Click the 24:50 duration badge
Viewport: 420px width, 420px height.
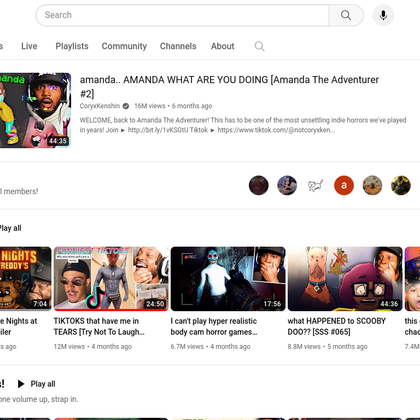point(155,304)
